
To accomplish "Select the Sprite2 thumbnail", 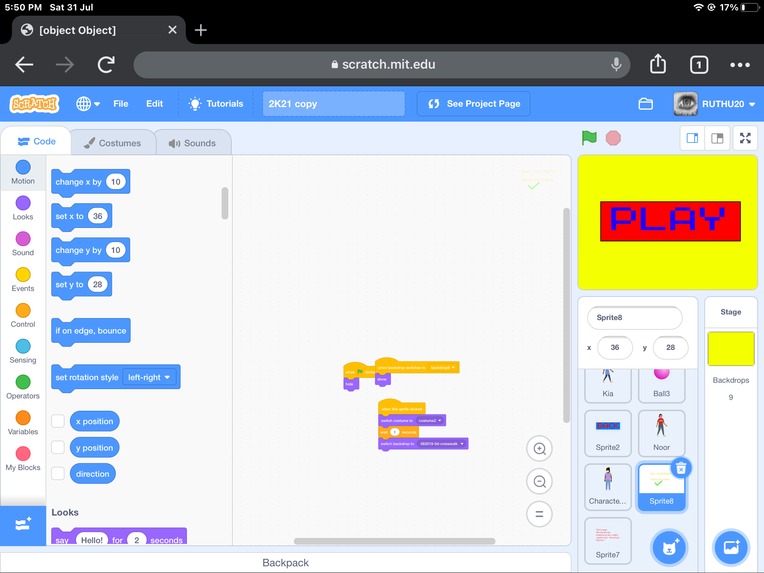I will (x=608, y=433).
